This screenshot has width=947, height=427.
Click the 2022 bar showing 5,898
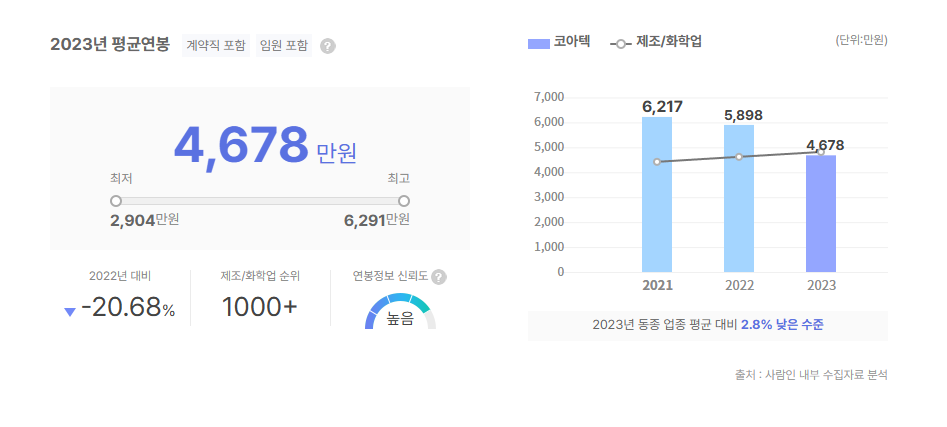click(739, 198)
